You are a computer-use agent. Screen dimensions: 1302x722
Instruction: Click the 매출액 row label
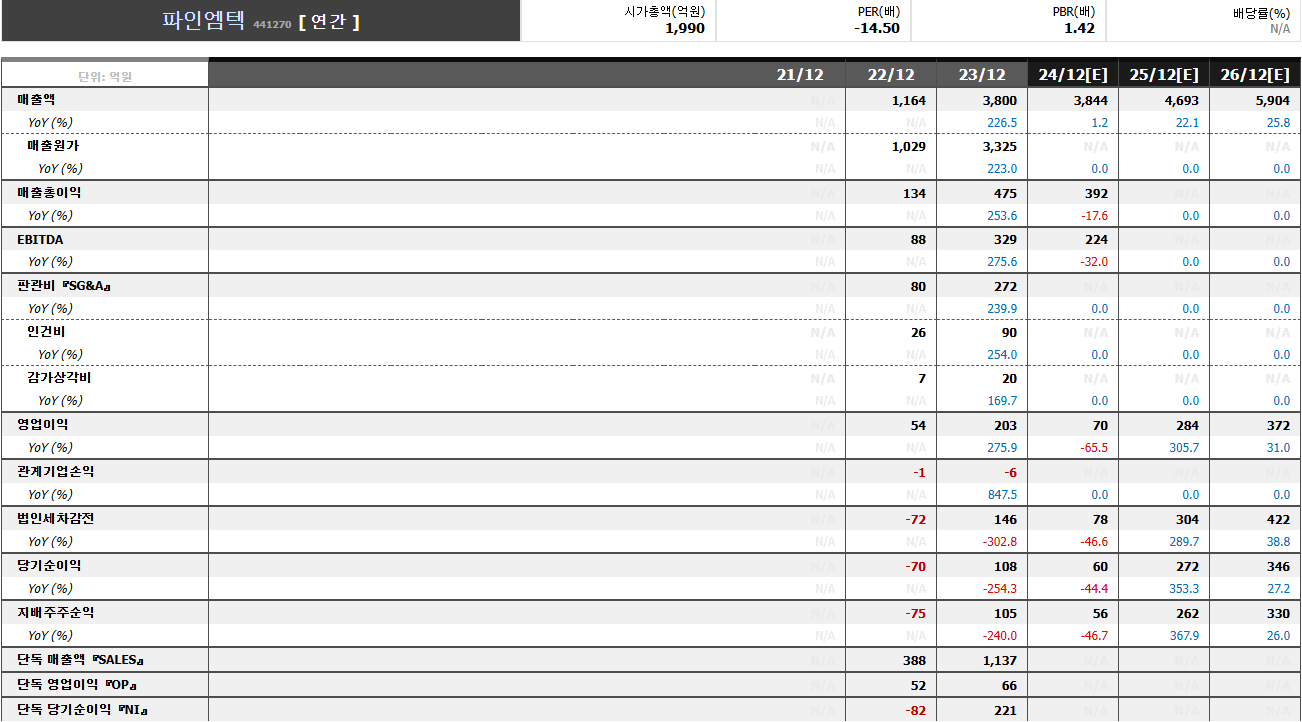tap(37, 100)
